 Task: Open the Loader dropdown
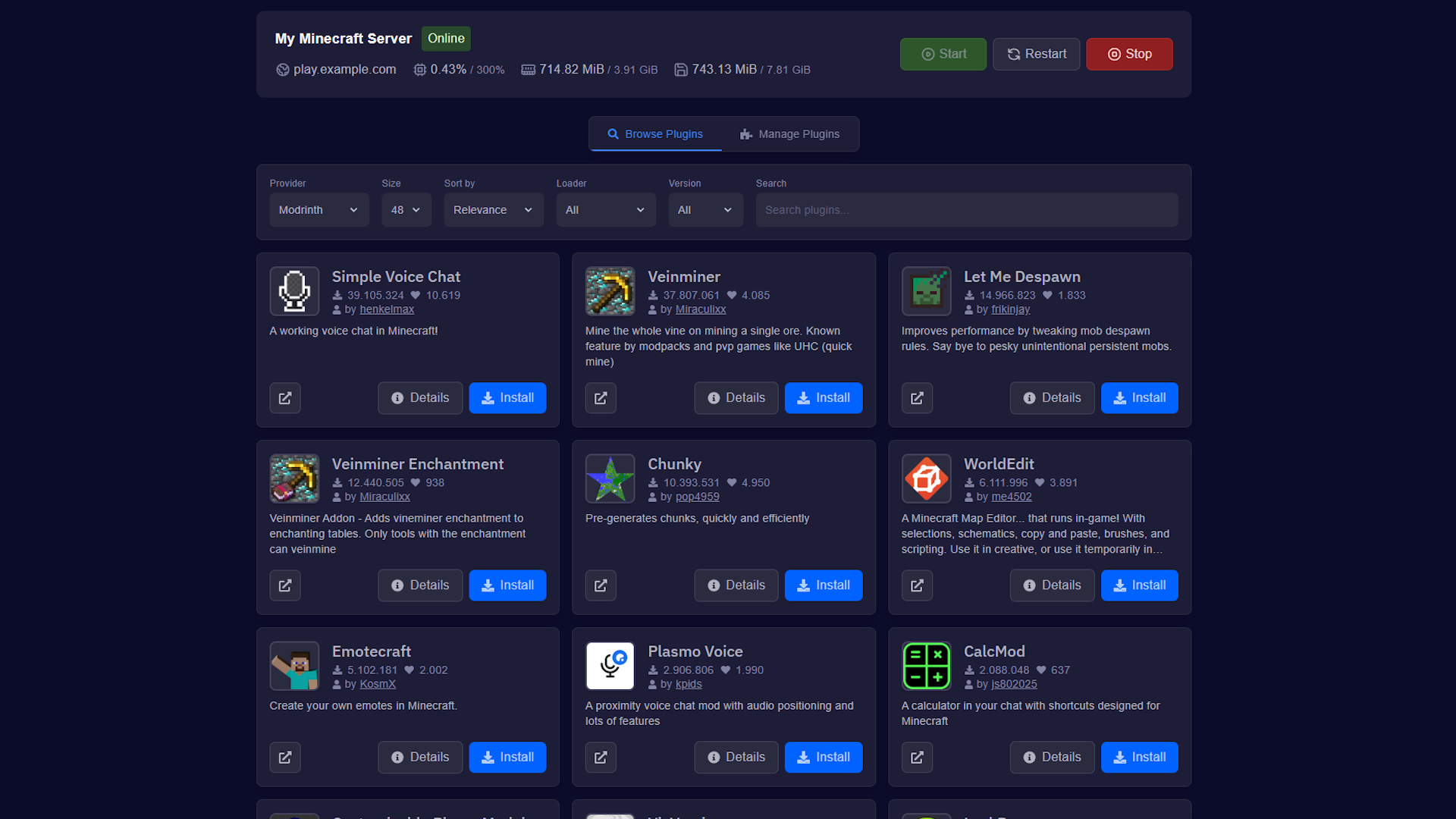click(x=606, y=210)
